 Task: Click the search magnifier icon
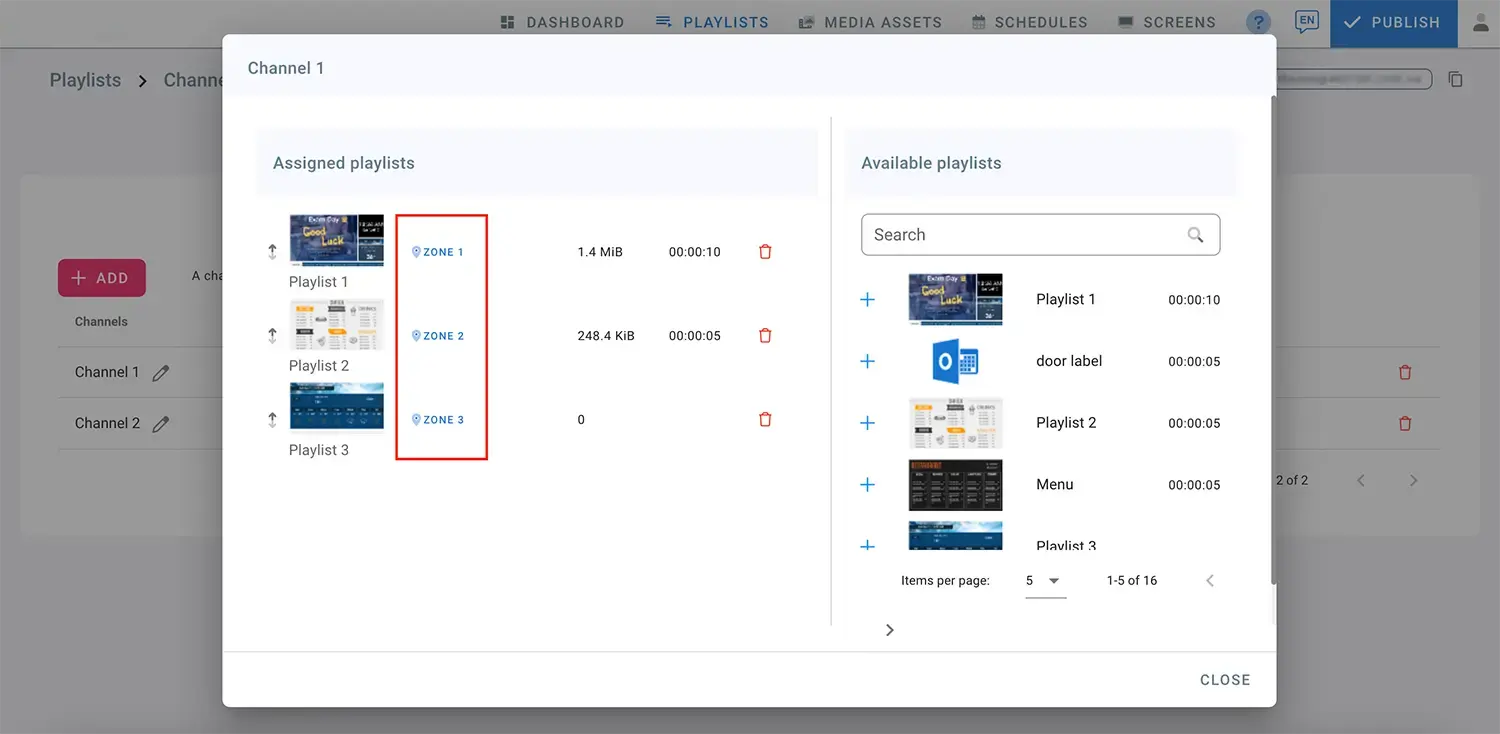point(1195,235)
